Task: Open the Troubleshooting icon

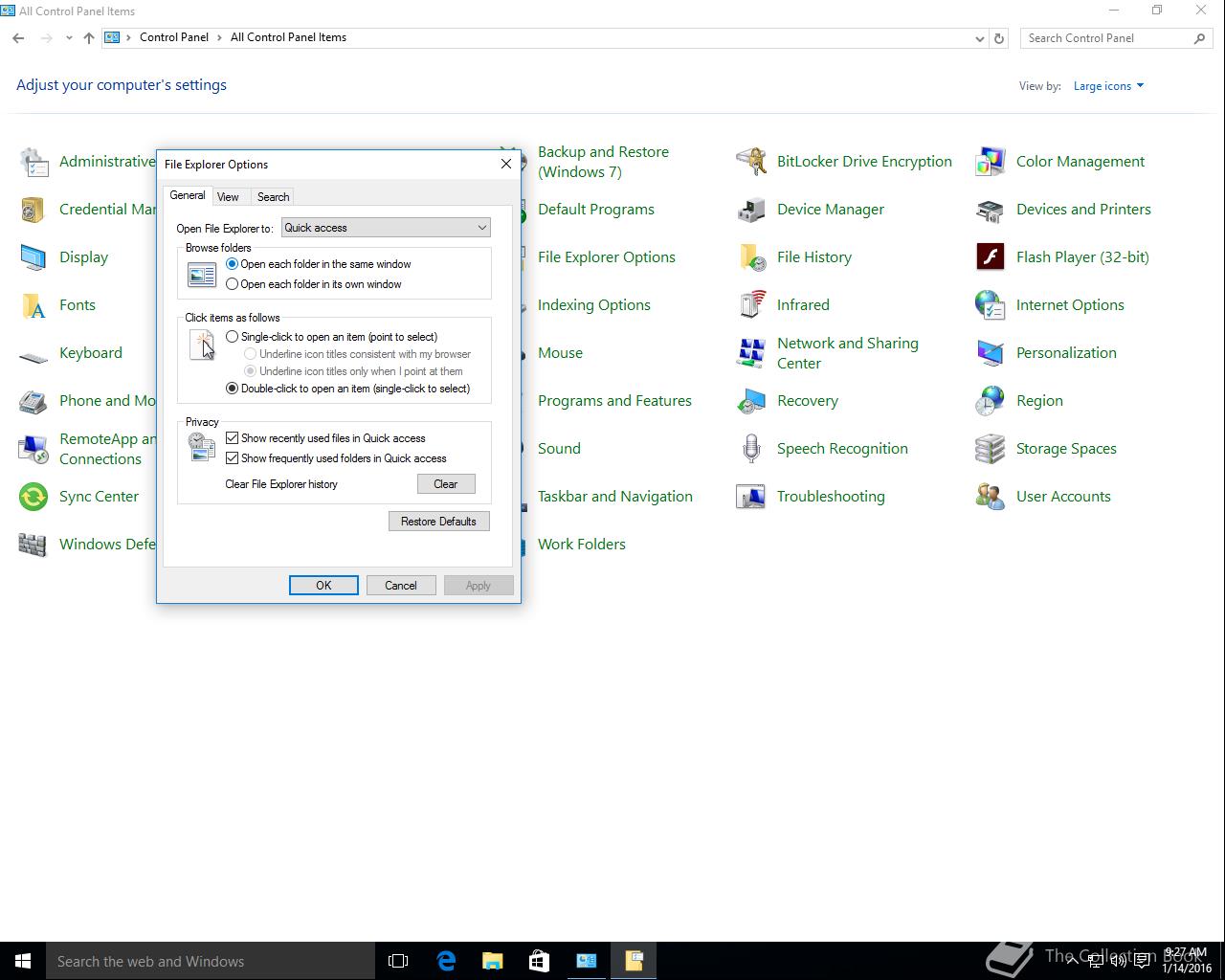Action: 751,497
